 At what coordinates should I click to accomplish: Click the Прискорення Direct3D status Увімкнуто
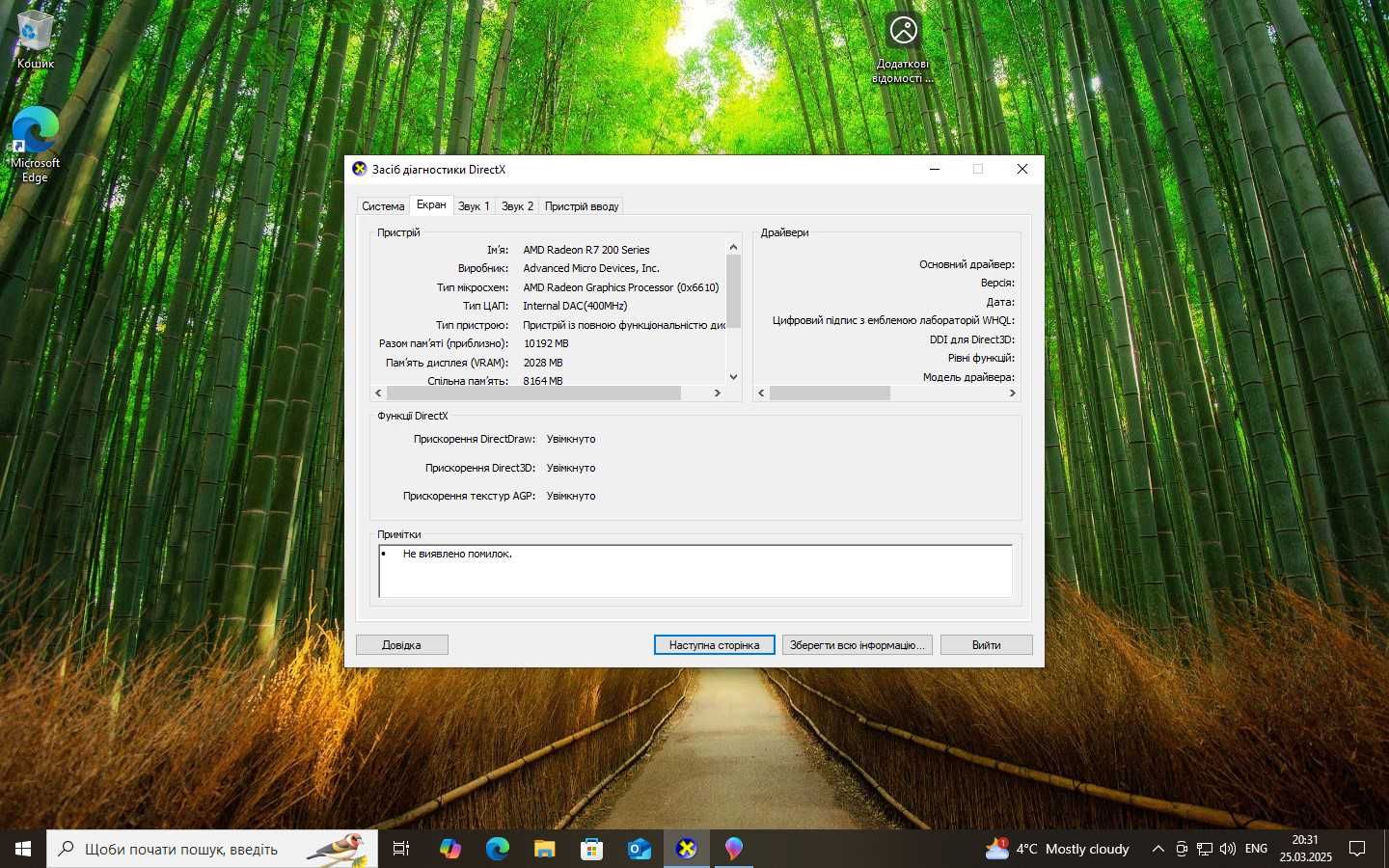(x=571, y=468)
